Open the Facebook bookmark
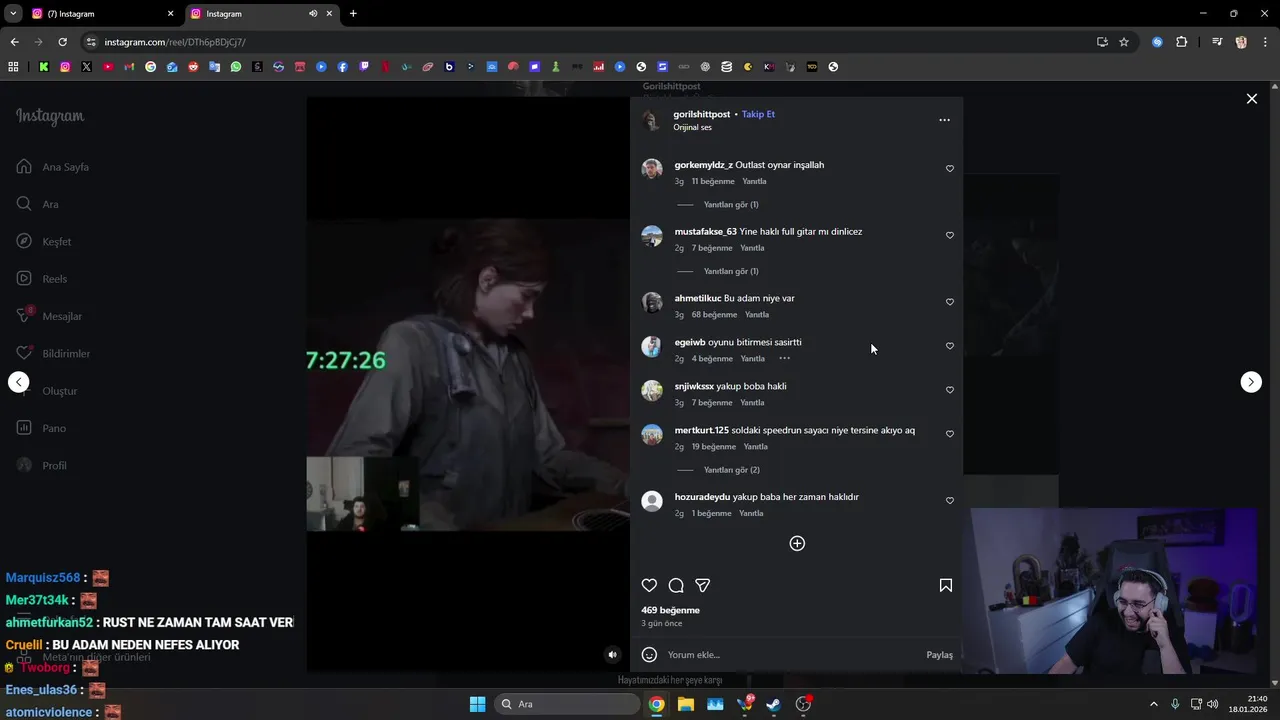Viewport: 1280px width, 720px height. pyautogui.click(x=342, y=67)
